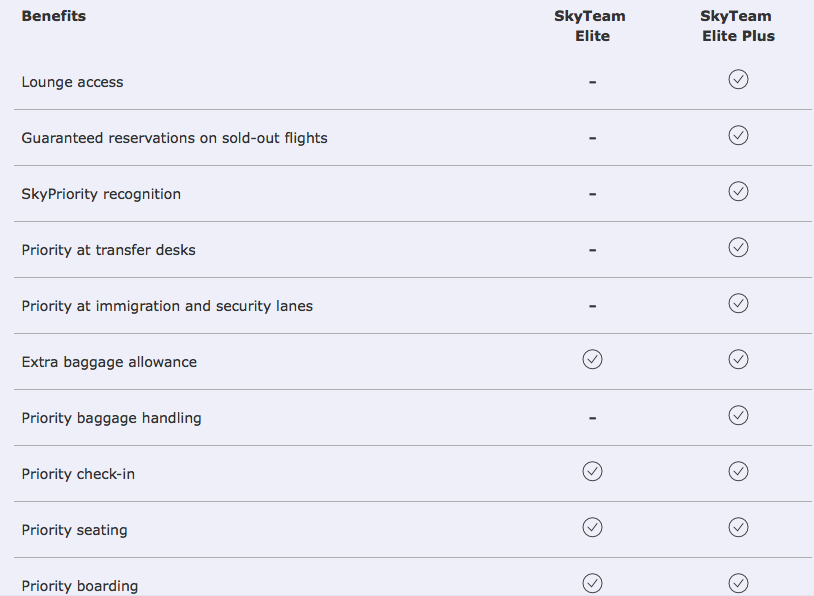Click Elite Plus checkmark for immigration and security lanes
The width and height of the screenshot is (814, 596).
click(738, 304)
